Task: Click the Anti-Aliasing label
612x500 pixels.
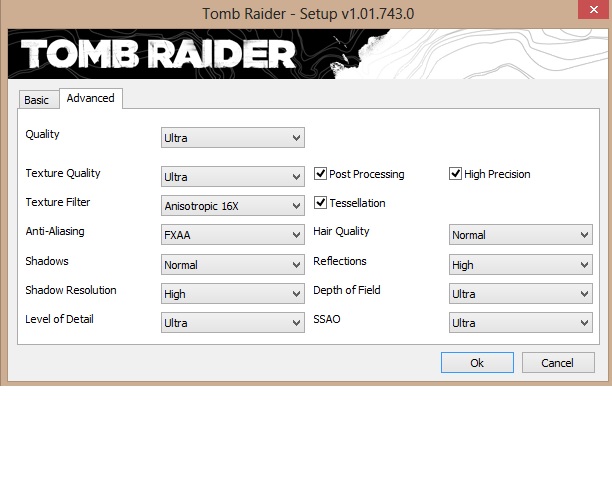Action: [x=55, y=231]
